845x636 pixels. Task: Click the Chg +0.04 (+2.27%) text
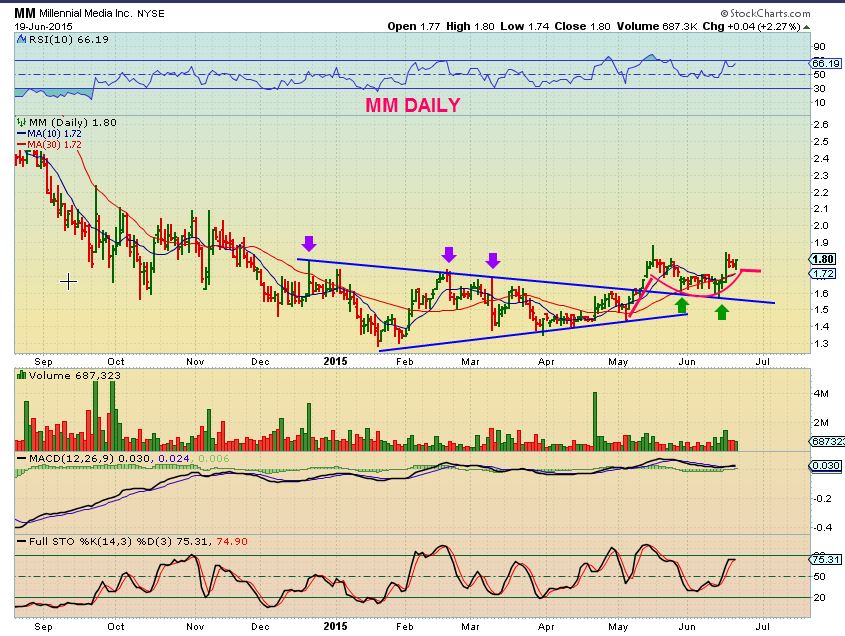click(751, 26)
